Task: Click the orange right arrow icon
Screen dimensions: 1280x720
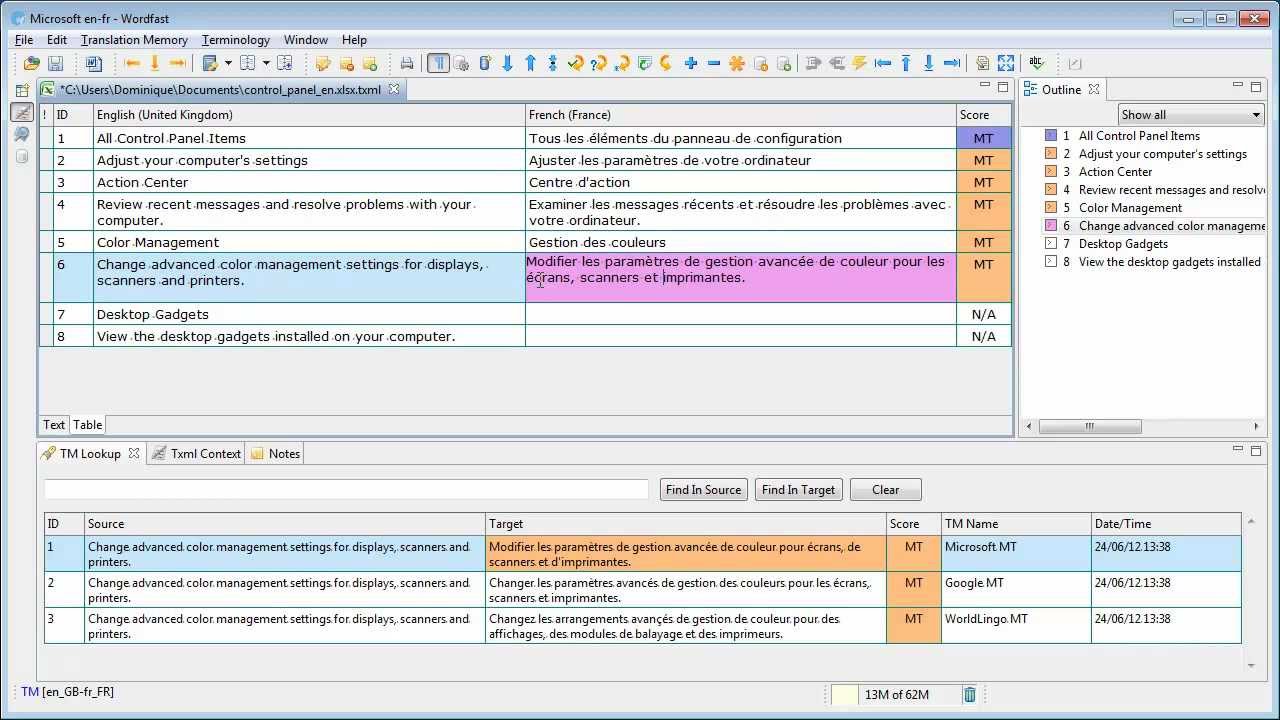Action: (178, 63)
